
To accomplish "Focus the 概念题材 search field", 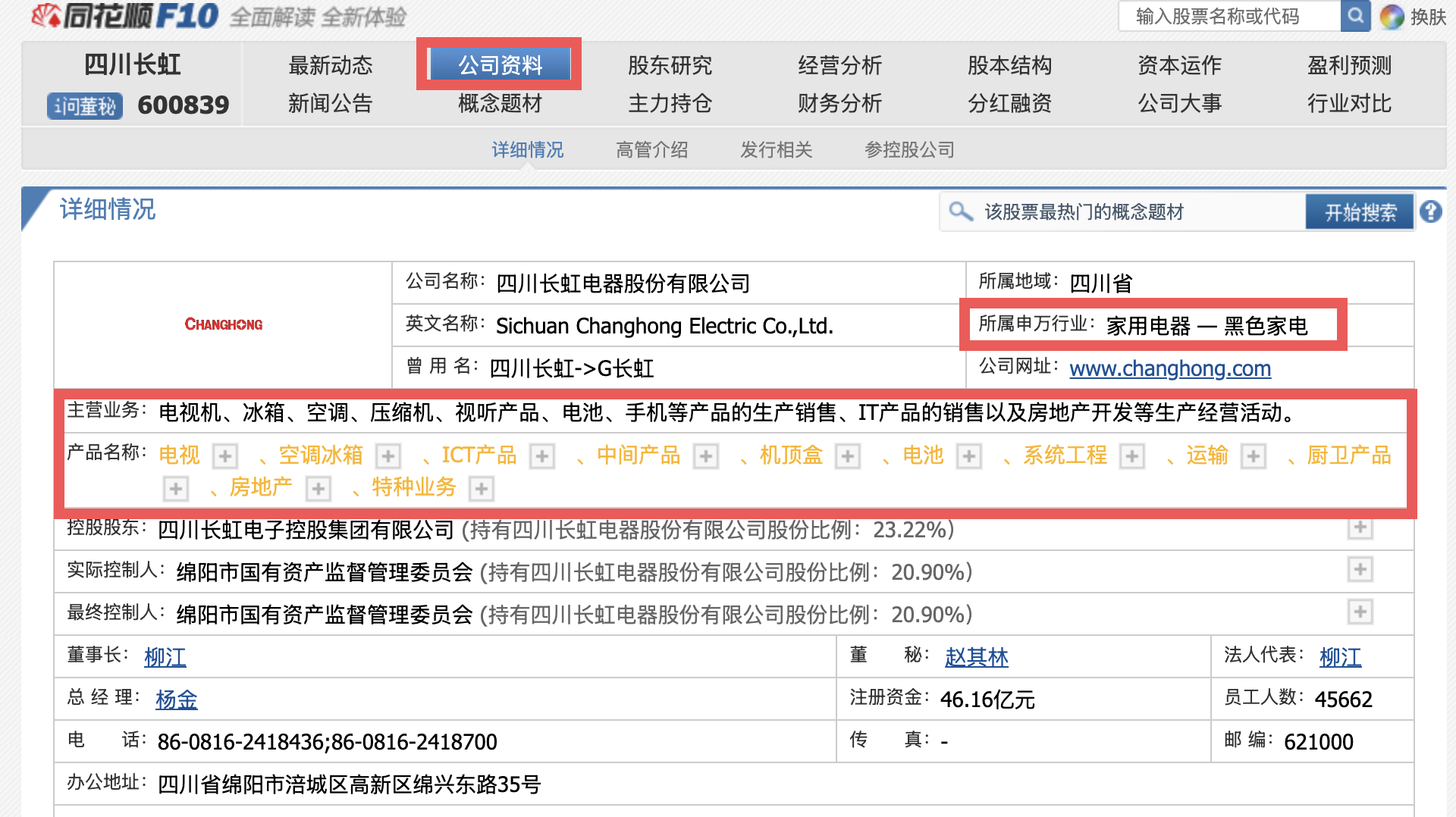I will click(1123, 212).
